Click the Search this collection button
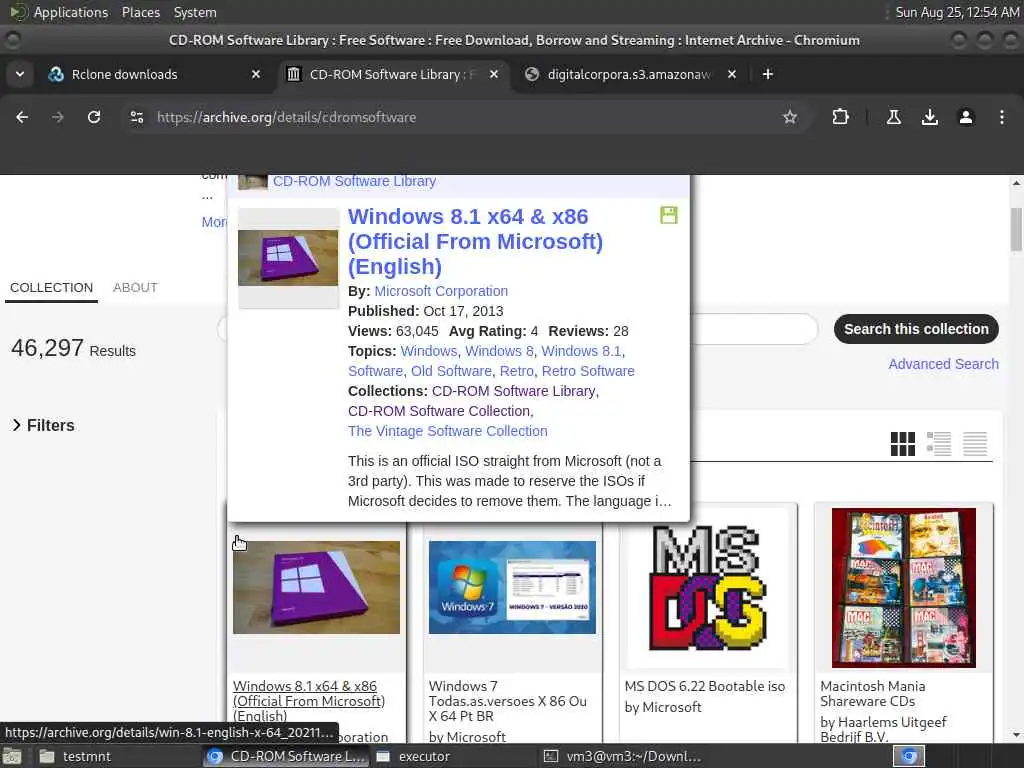This screenshot has height=768, width=1024. point(916,329)
